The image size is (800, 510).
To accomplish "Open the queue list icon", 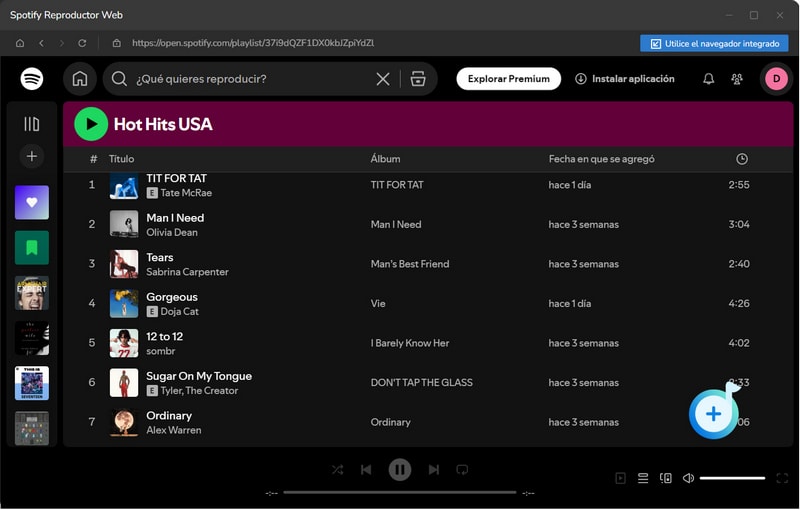I will 643,478.
